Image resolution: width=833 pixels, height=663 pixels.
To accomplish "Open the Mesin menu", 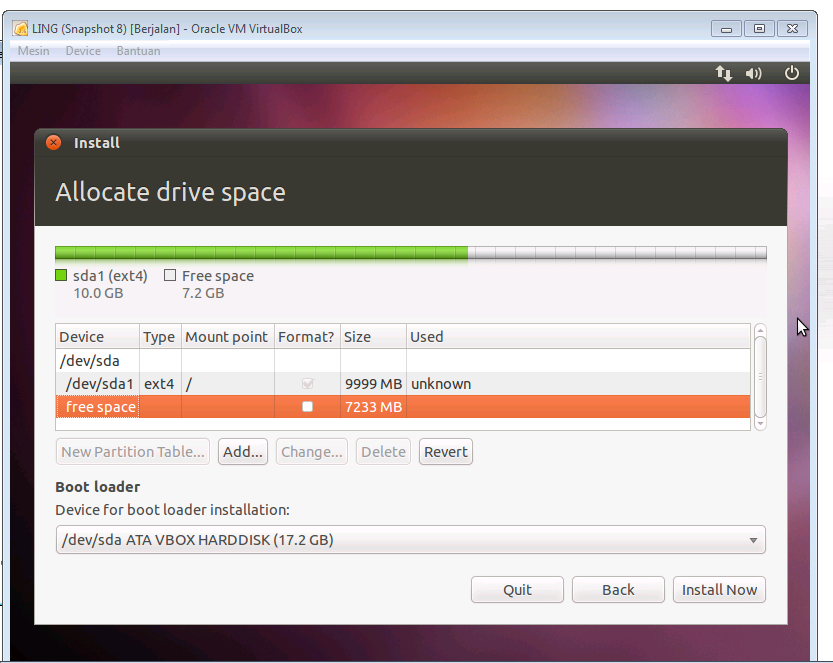I will (33, 50).
